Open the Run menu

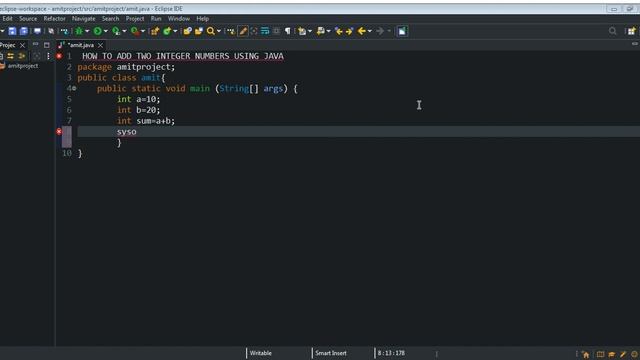pyautogui.click(x=156, y=19)
